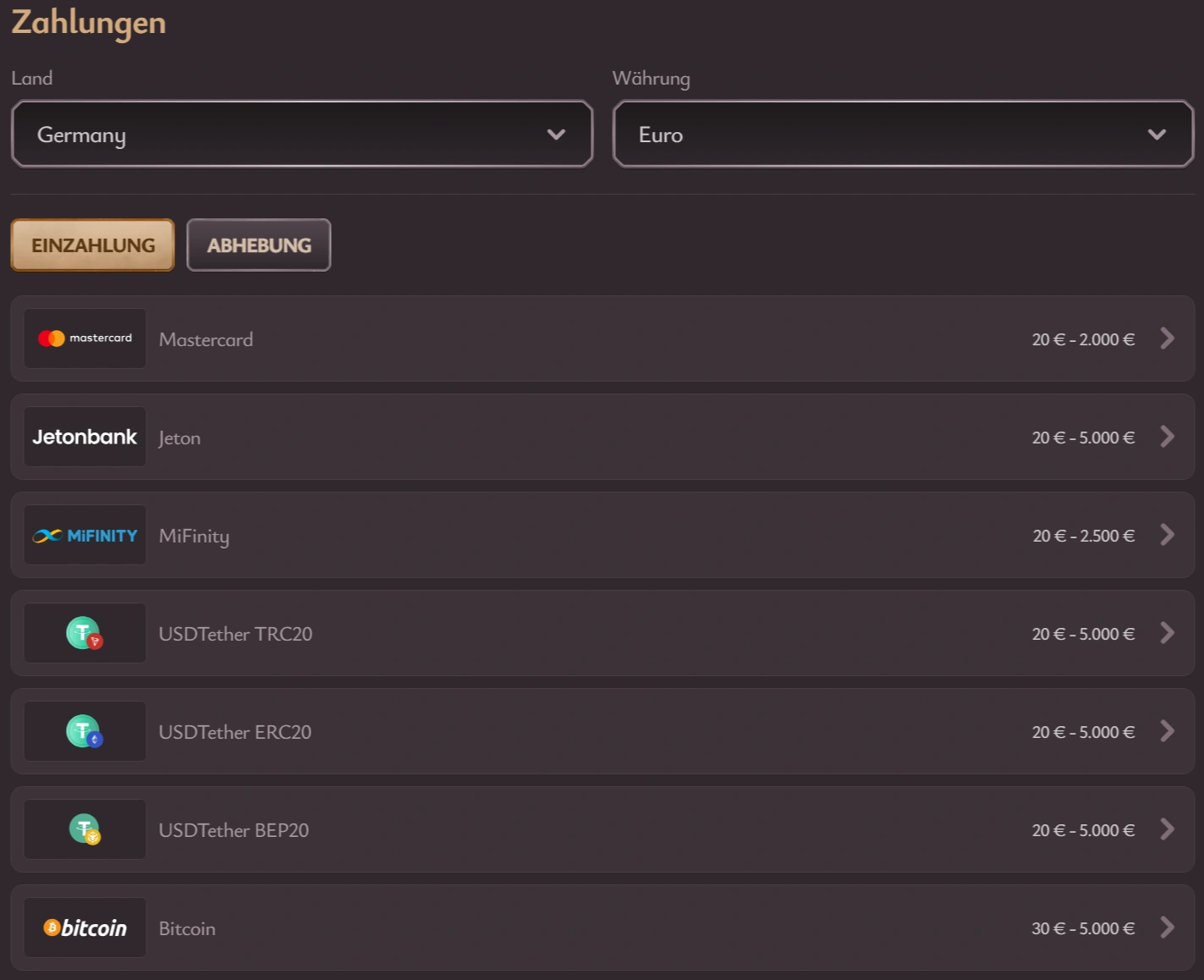Click the MiFinity logo icon
The height and width of the screenshot is (980, 1204).
[85, 535]
